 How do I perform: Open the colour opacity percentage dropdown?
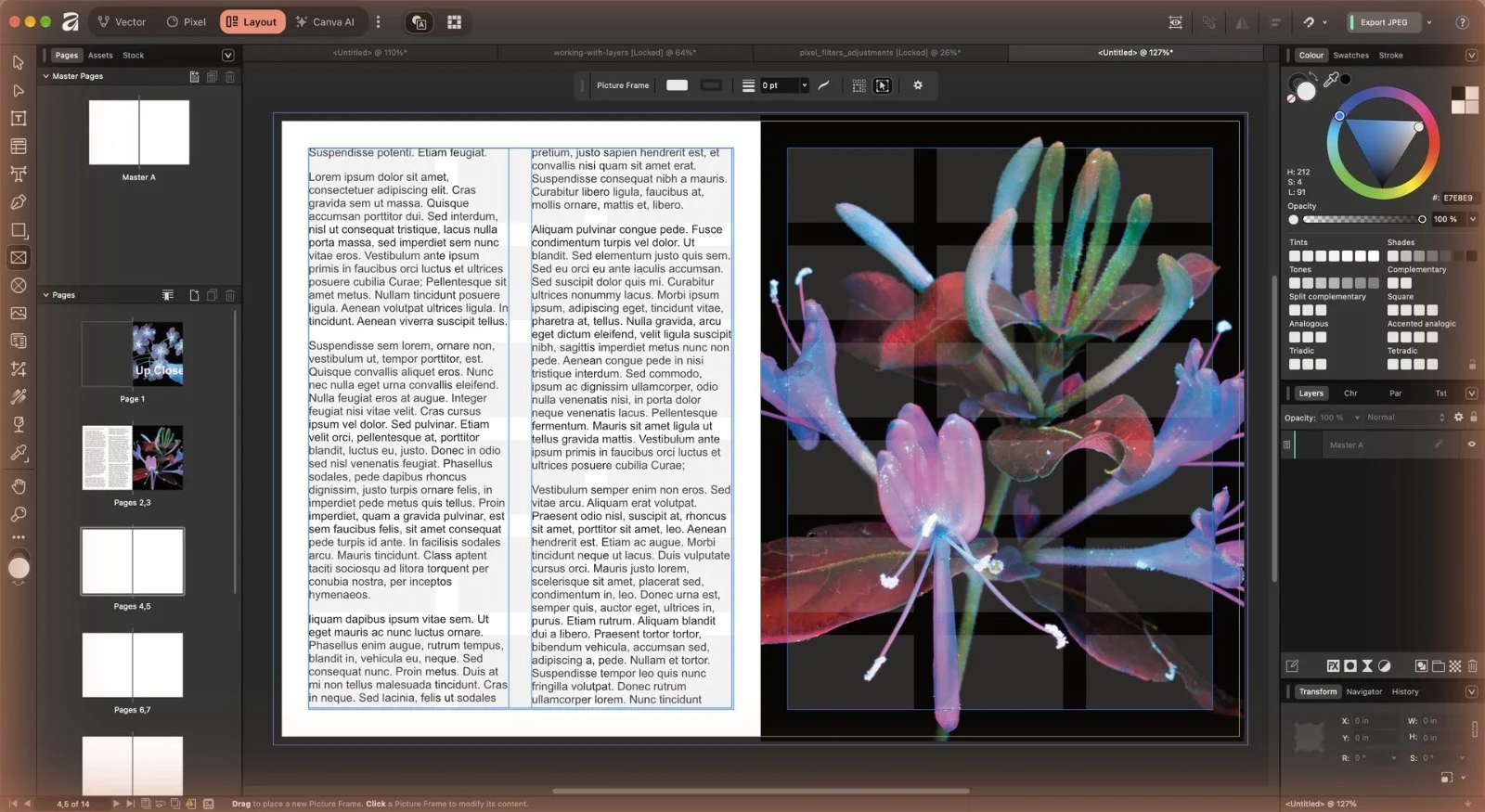[1472, 219]
